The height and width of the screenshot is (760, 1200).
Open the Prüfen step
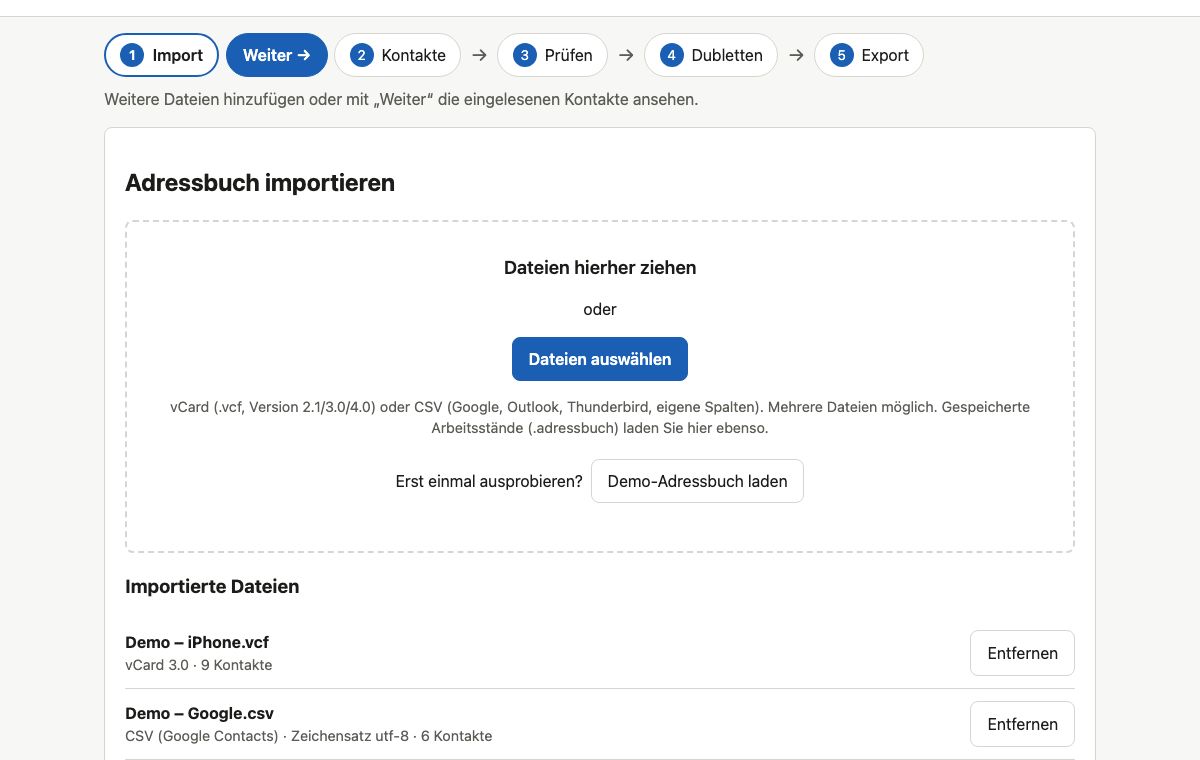click(x=552, y=55)
